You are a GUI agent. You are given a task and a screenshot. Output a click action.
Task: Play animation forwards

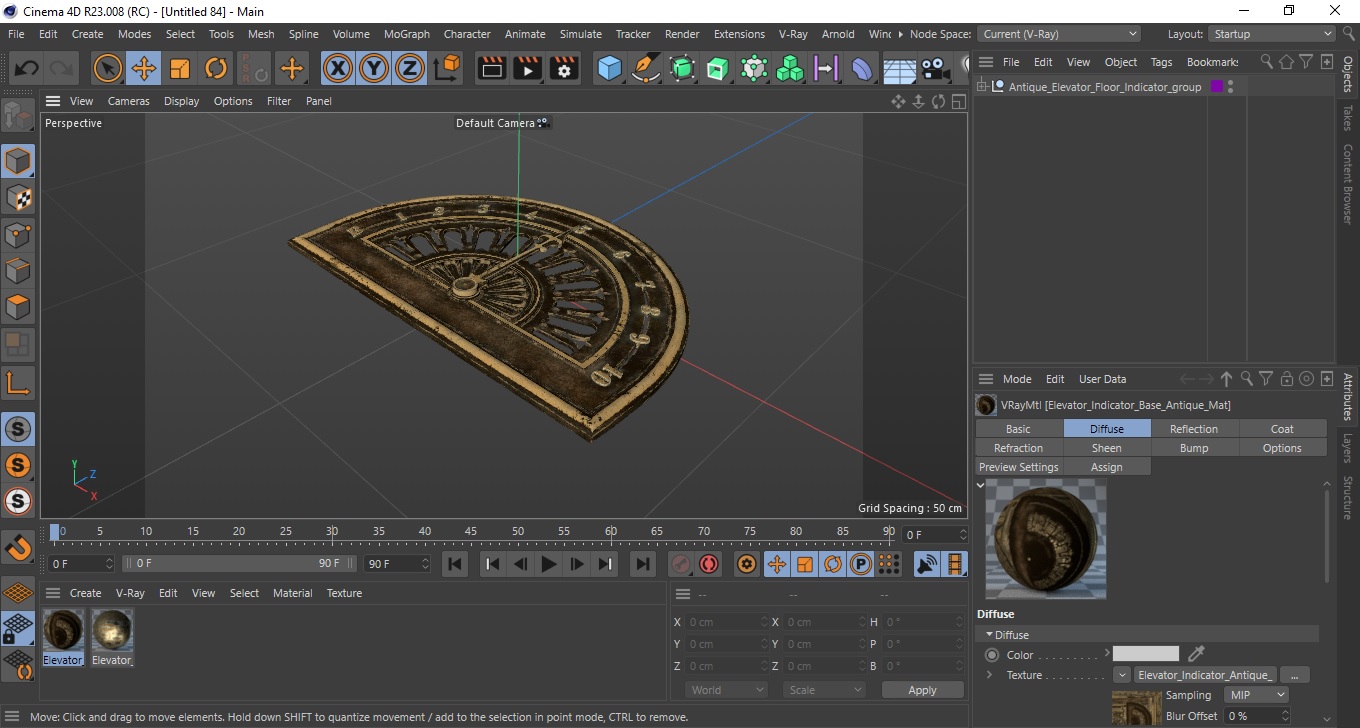tap(548, 564)
